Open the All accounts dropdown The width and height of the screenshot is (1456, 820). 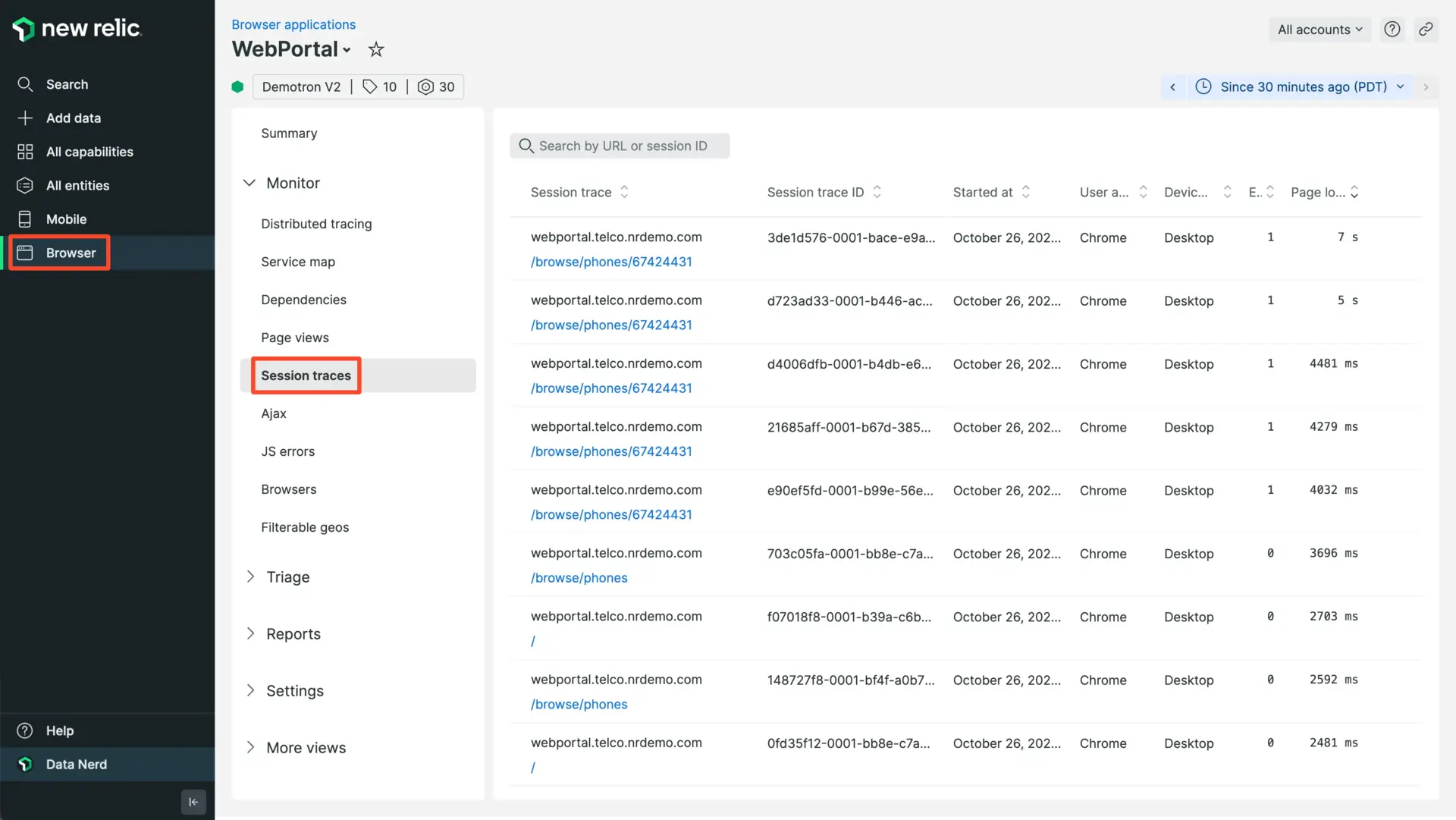[x=1319, y=30]
